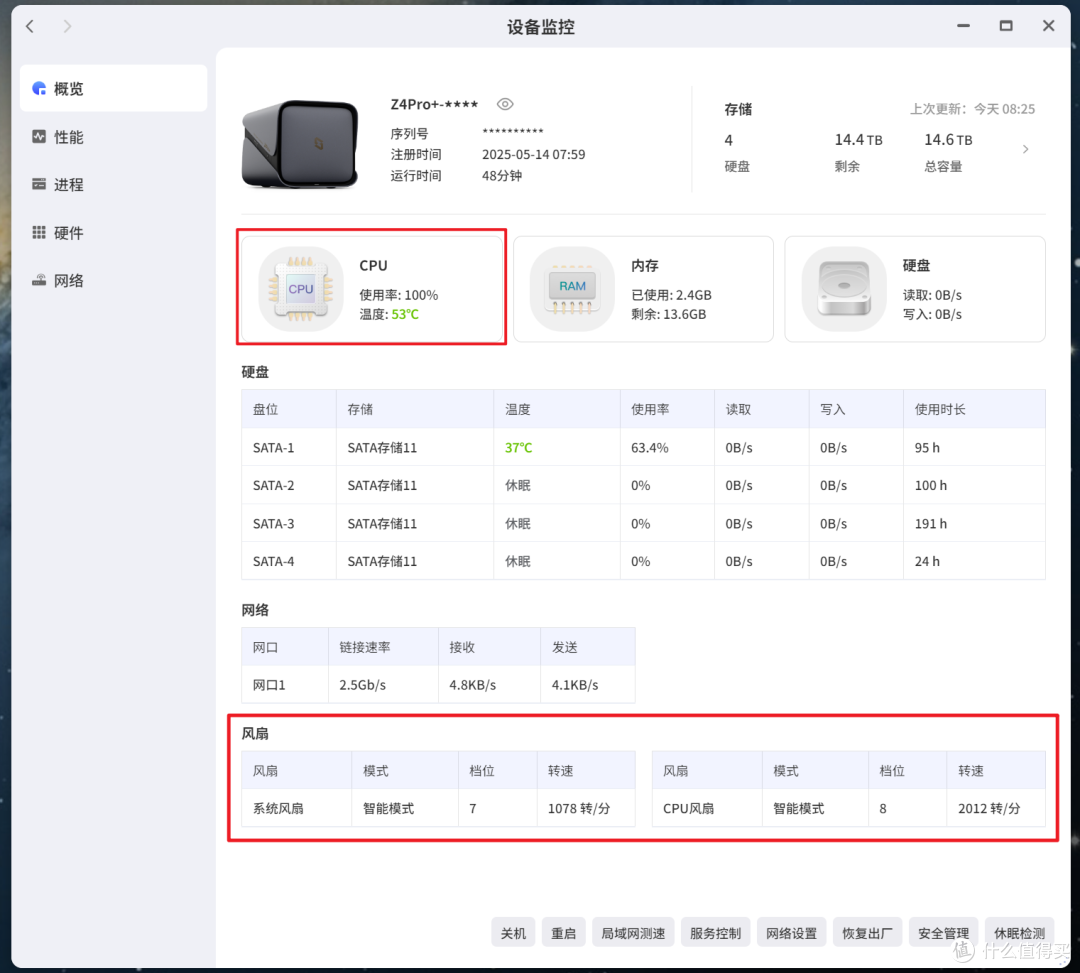This screenshot has width=1080, height=973.
Task: Minimize the 设备监控 window
Action: coord(964,25)
